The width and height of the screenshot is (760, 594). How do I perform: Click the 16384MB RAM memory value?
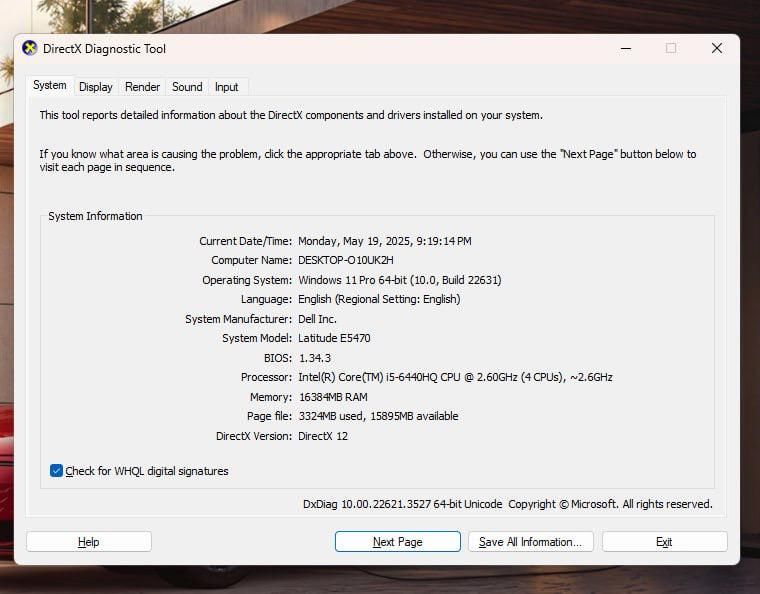(333, 397)
